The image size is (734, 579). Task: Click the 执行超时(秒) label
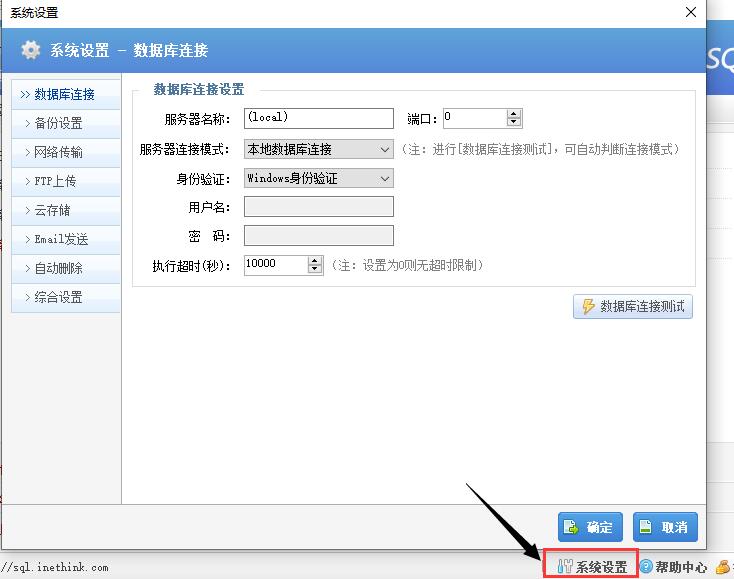click(191, 266)
